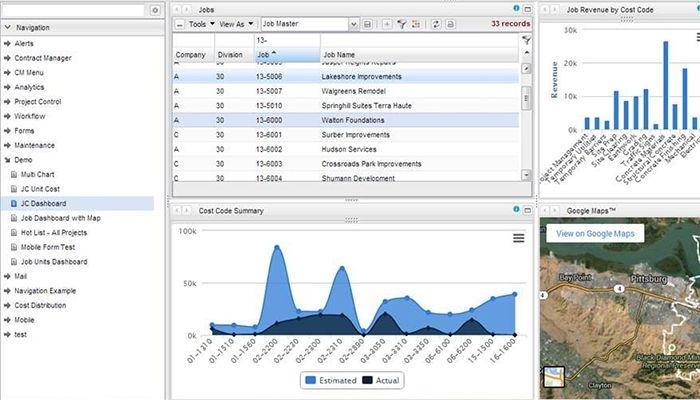Click the add record plus icon
The height and width of the screenshot is (400, 700).
(387, 24)
